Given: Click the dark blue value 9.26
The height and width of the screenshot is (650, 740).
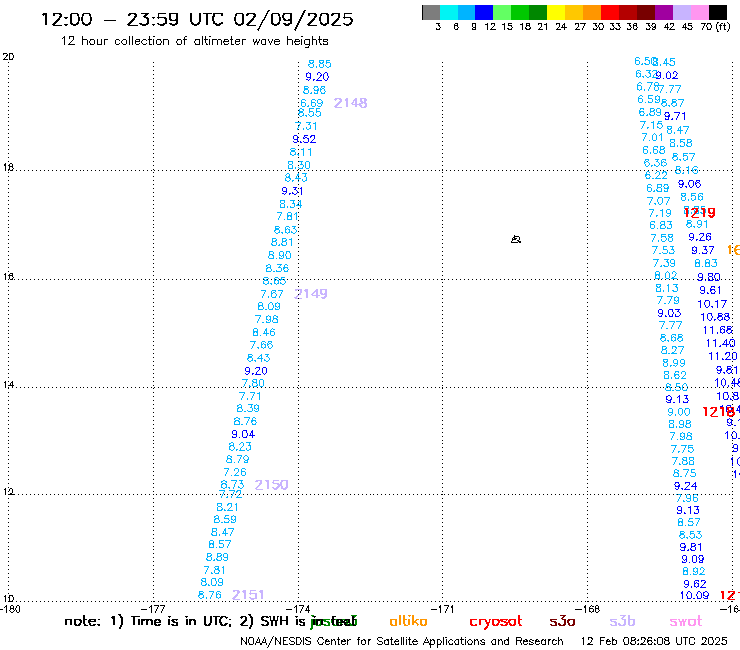Looking at the screenshot, I should [x=700, y=237].
